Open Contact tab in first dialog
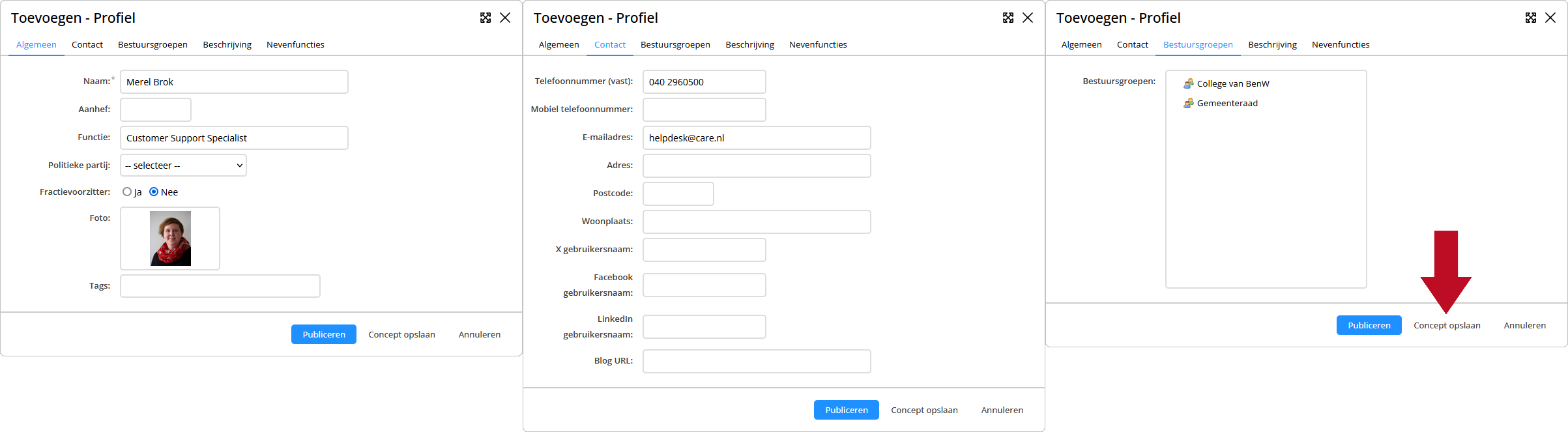The image size is (1568, 432). 87,44
